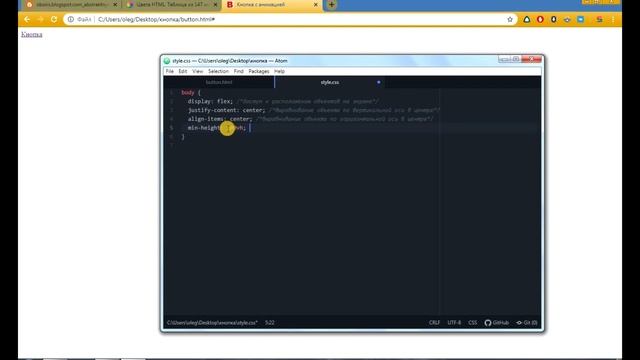Click the browser address bar URL
Screen dimensions: 640x360
click(156, 19)
